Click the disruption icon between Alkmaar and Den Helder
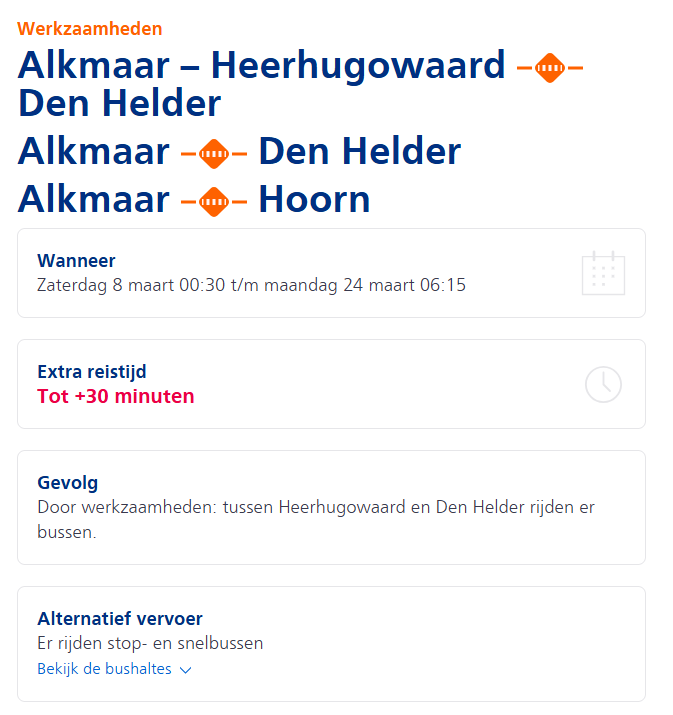673x715 pixels. [x=214, y=153]
